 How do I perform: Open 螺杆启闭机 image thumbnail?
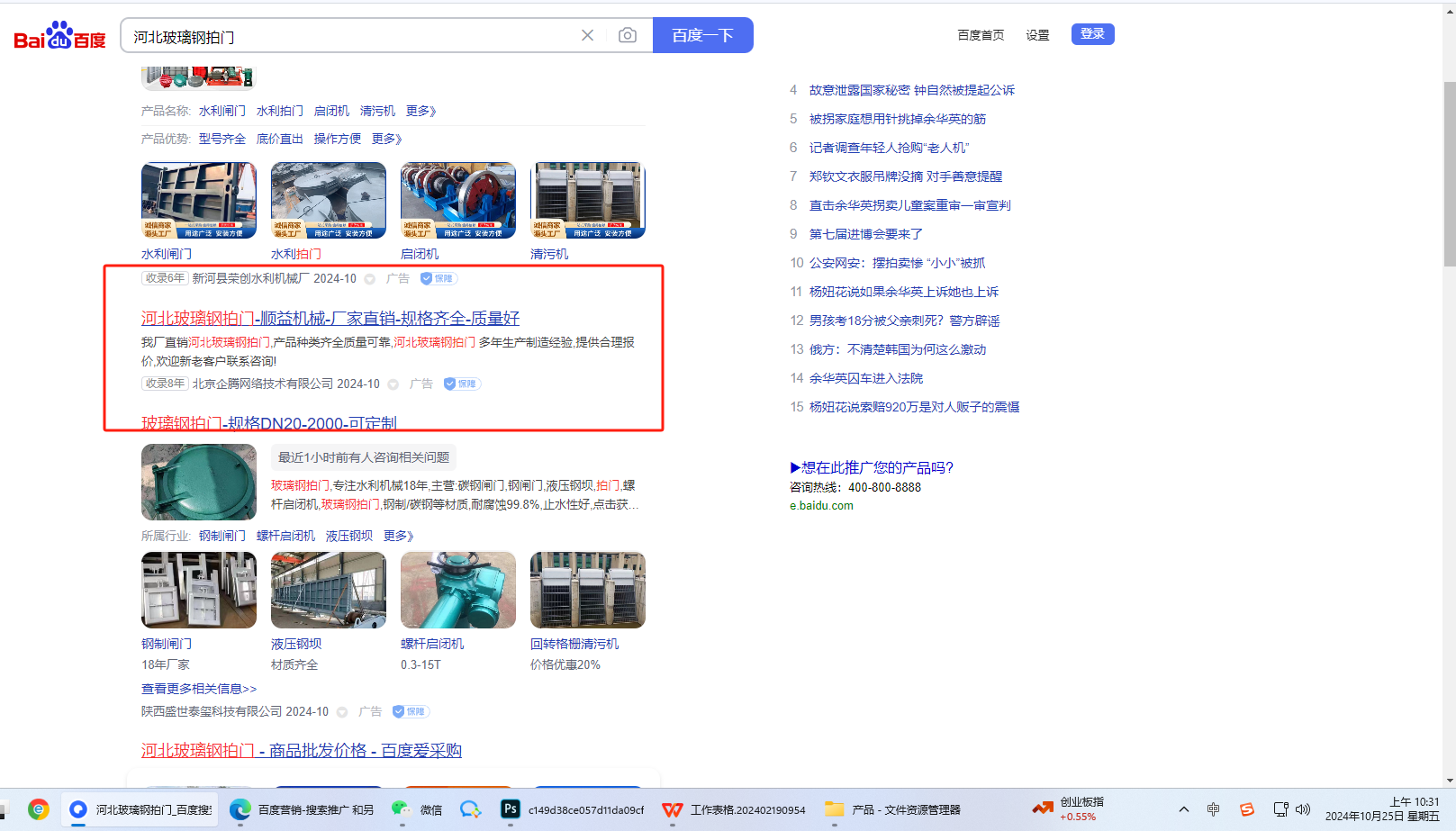458,590
